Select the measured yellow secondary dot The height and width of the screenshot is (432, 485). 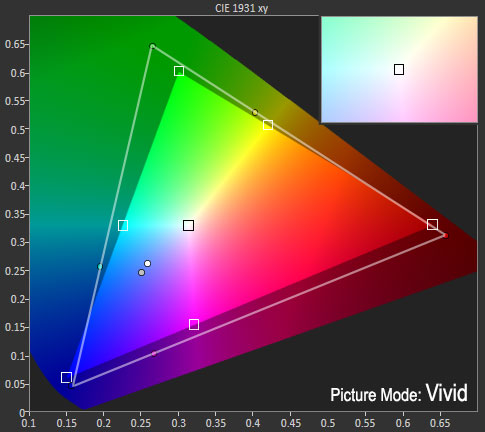tap(255, 113)
